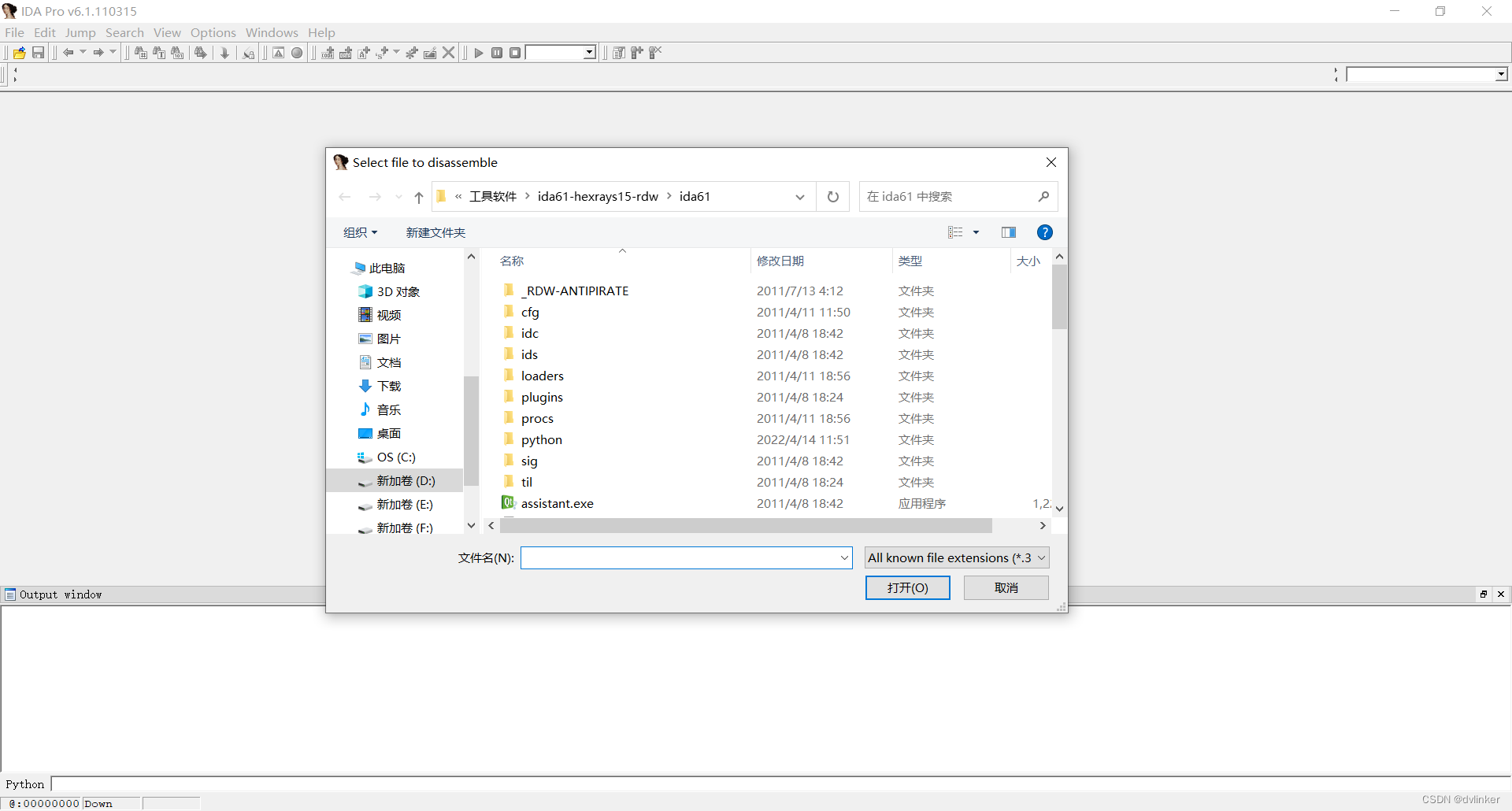Click the jump forward arrow icon
Image resolution: width=1512 pixels, height=811 pixels.
98,53
